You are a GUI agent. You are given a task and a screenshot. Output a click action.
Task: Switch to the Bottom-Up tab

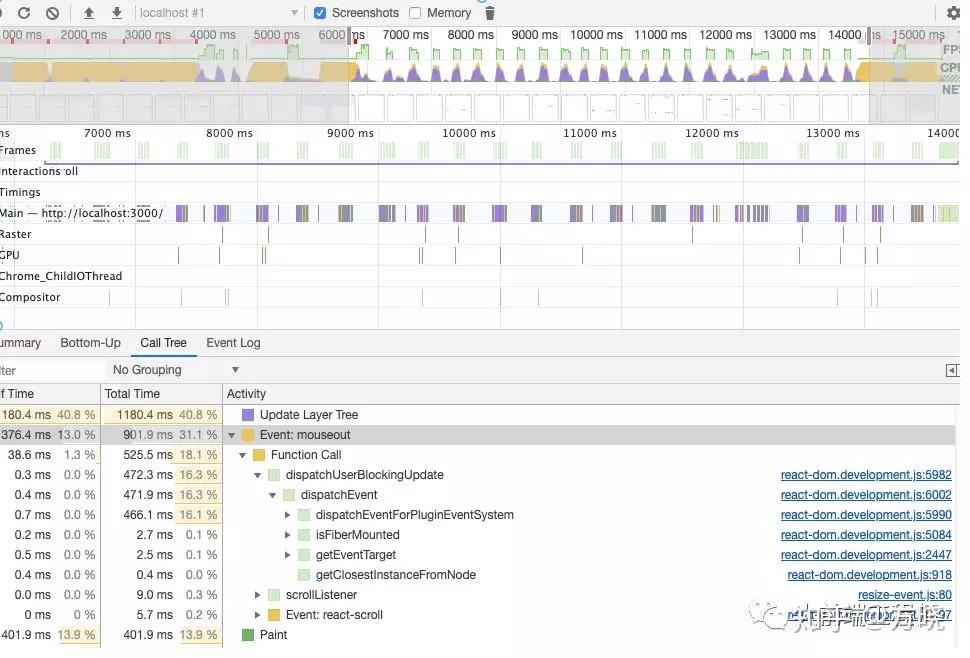(x=90, y=343)
